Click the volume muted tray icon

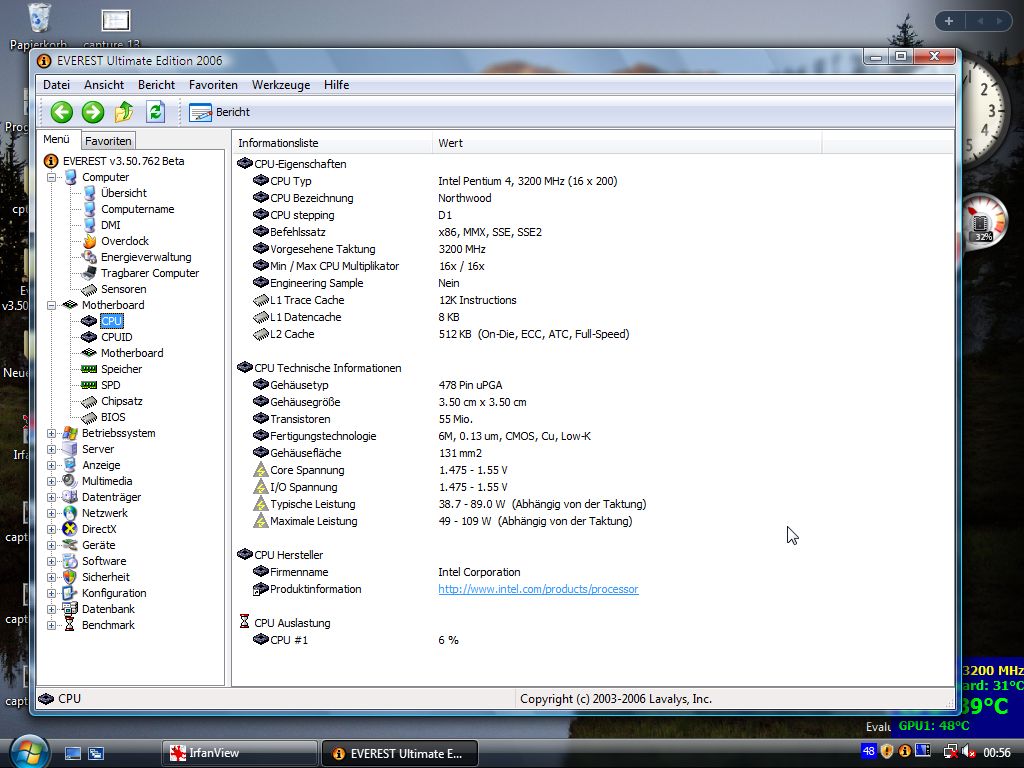[x=969, y=752]
